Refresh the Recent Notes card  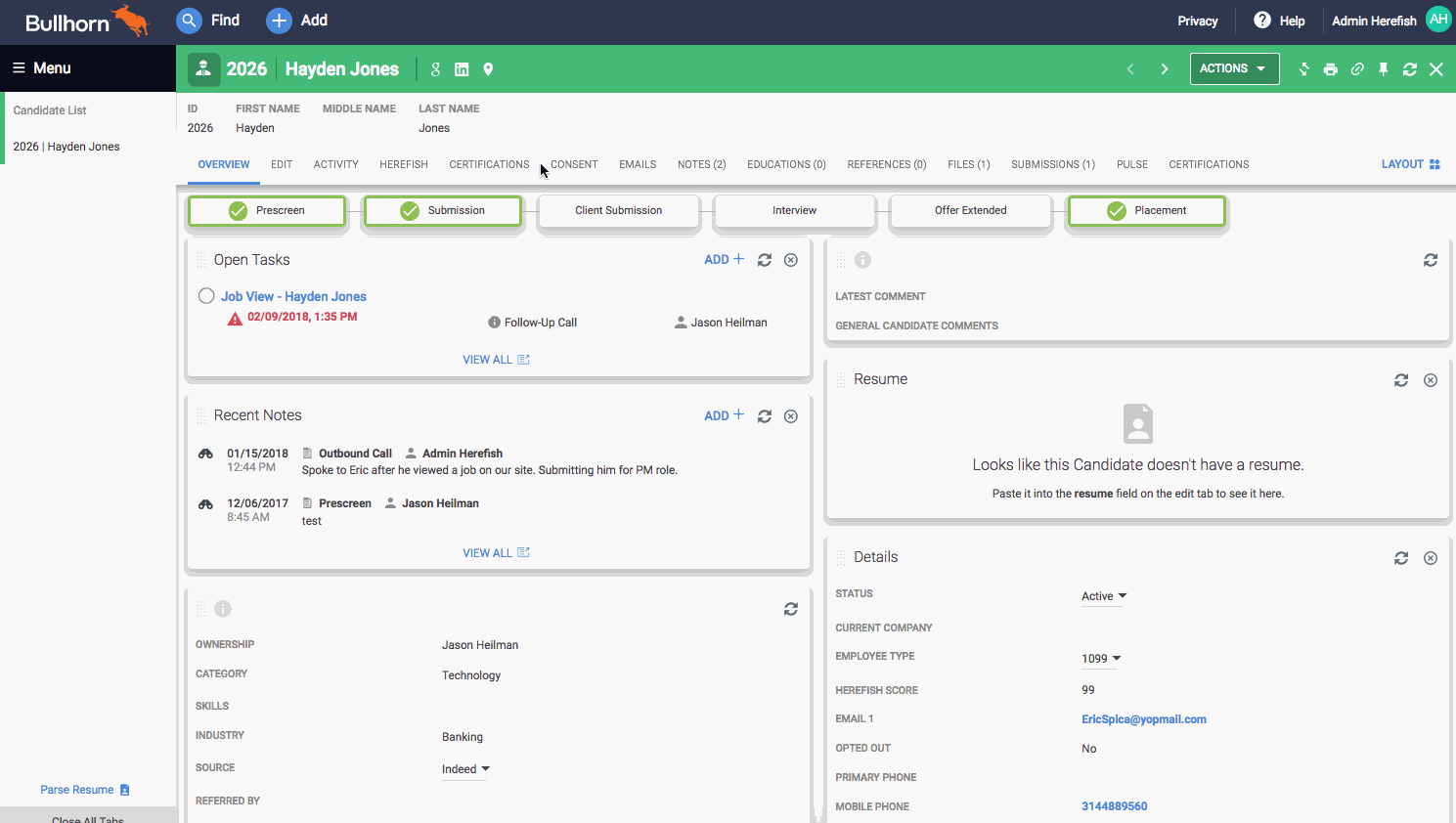click(765, 416)
